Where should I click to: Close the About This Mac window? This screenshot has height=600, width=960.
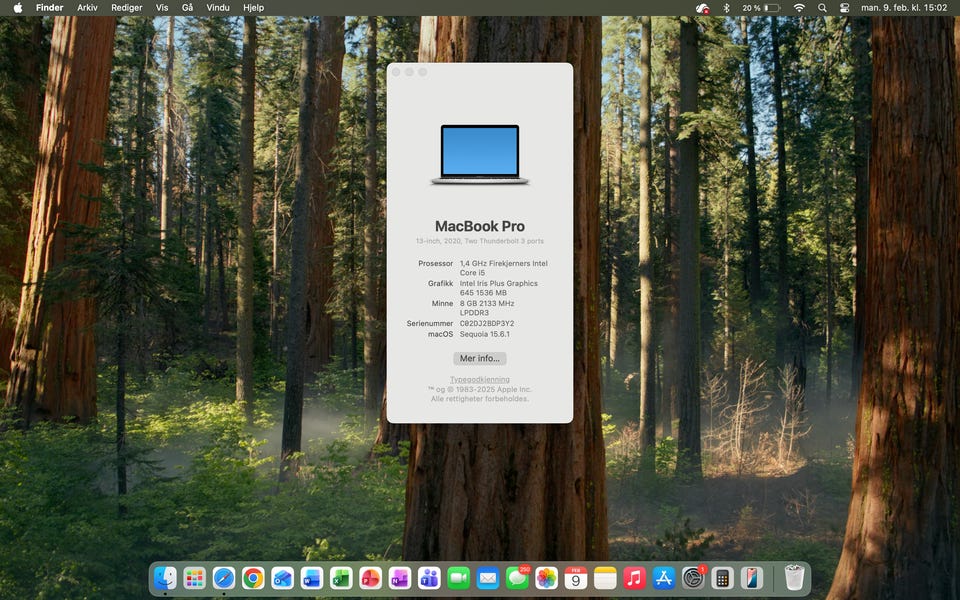tap(396, 72)
